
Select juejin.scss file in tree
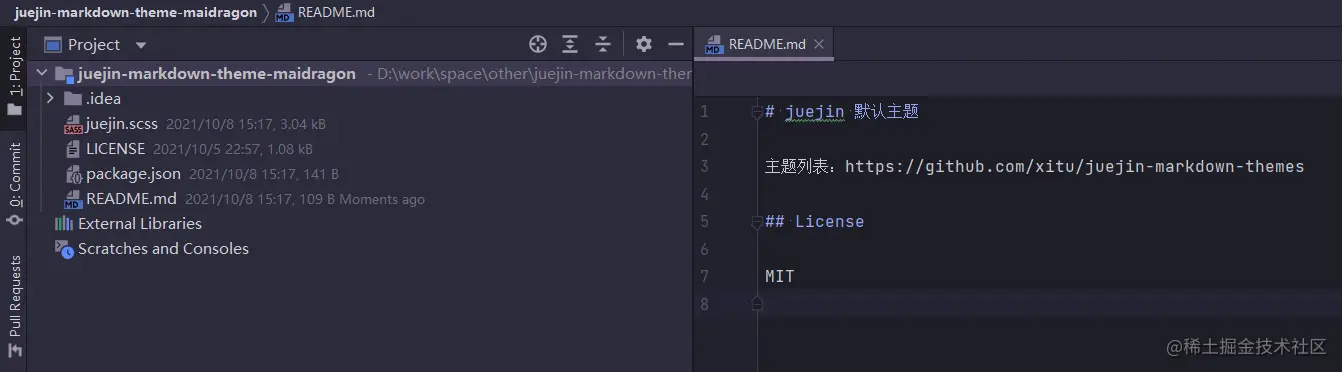pos(122,124)
